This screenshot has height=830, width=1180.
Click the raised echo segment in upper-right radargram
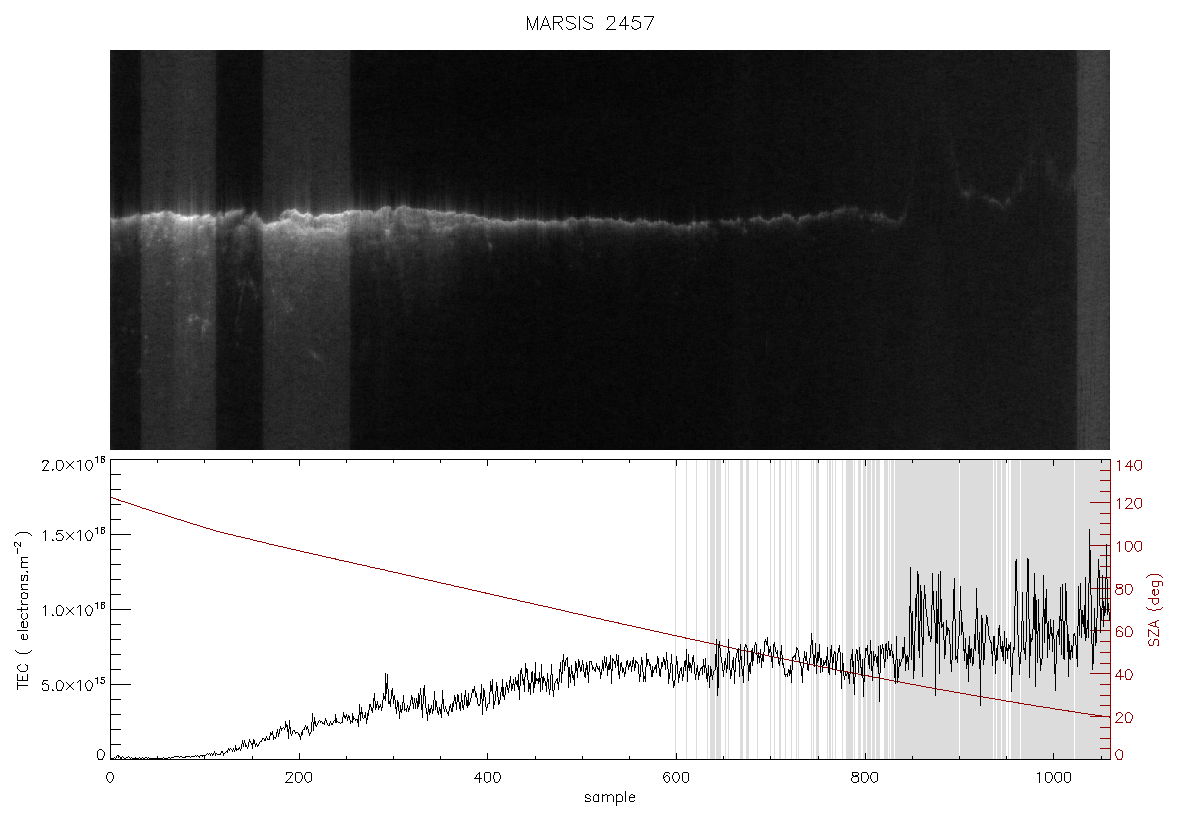(984, 194)
